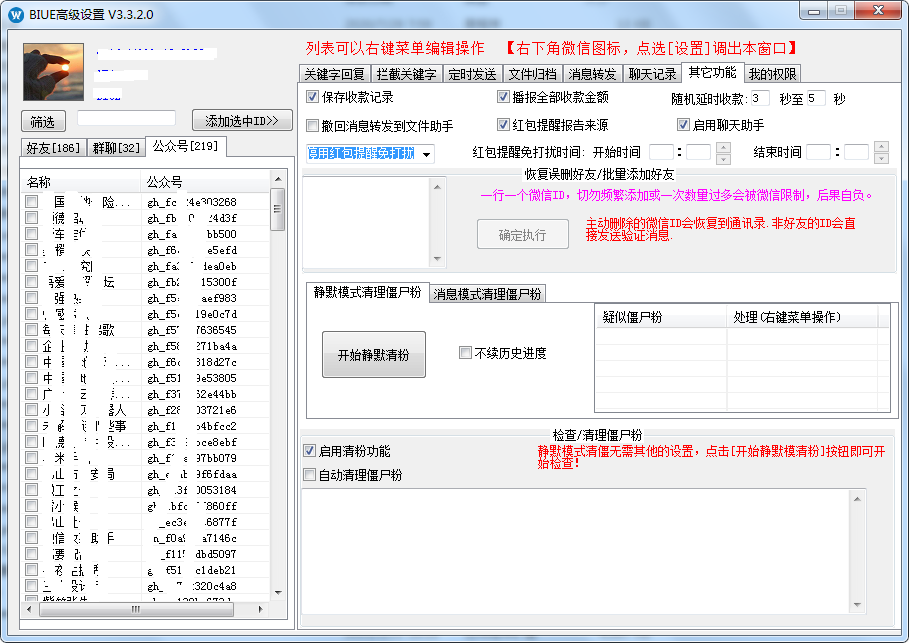Click the 确定执行 button
Viewport: 909px width, 643px height.
[x=523, y=234]
